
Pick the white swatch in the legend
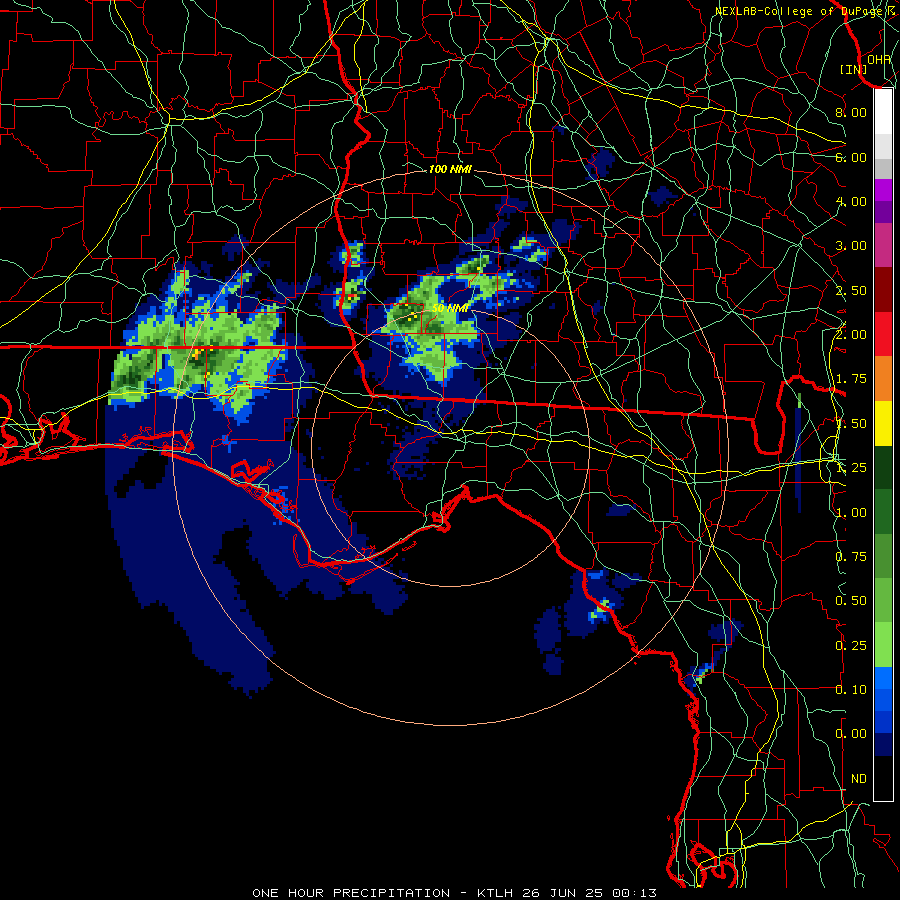tap(883, 112)
